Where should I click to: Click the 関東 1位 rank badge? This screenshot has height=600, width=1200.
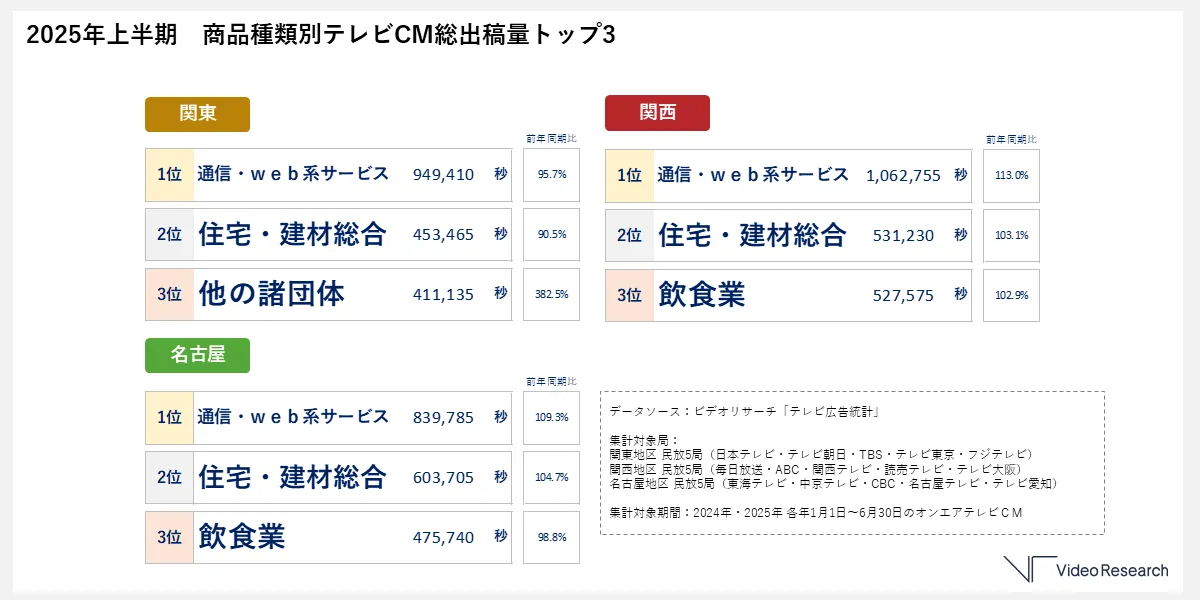click(x=169, y=175)
